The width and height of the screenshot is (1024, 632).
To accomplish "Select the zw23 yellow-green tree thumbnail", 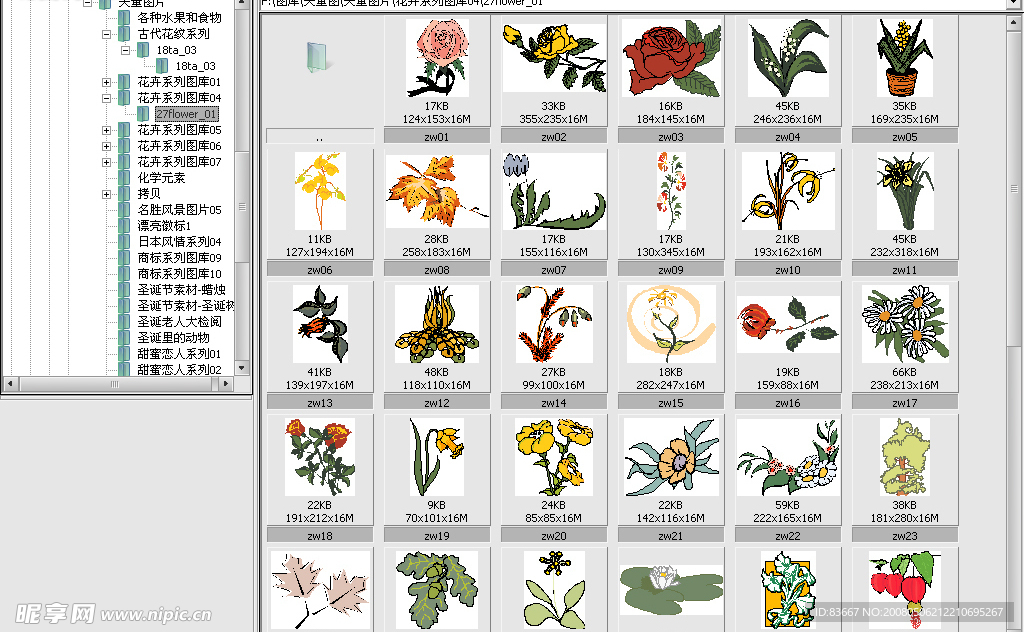I will point(905,457).
